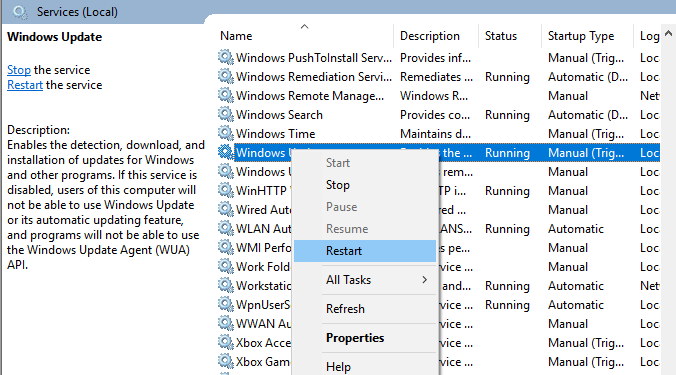Click gear icon beside WpnUserService

click(225, 304)
